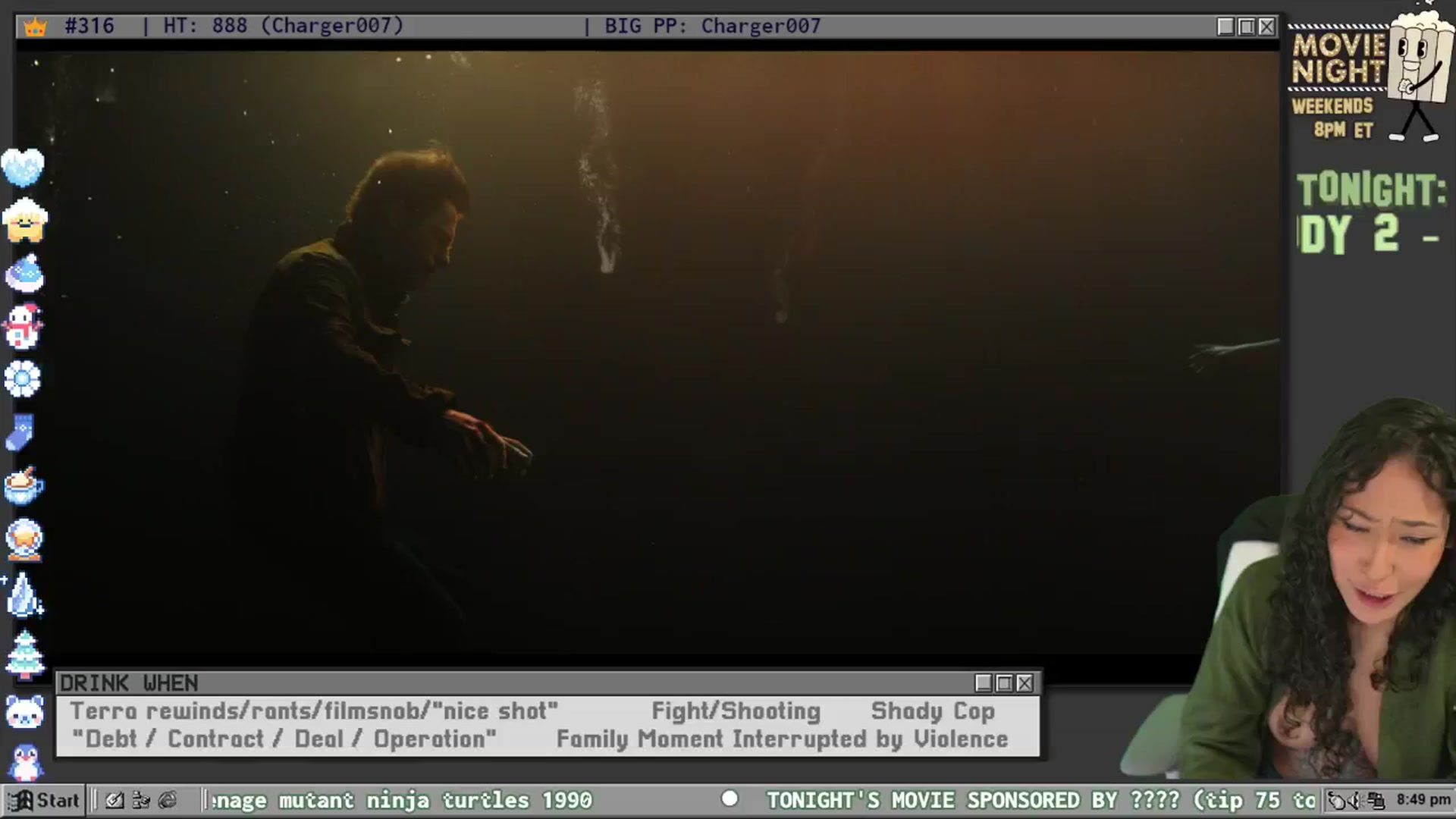This screenshot has height=819, width=1456.
Task: Click the mouse icon in the system tray
Action: click(1336, 801)
